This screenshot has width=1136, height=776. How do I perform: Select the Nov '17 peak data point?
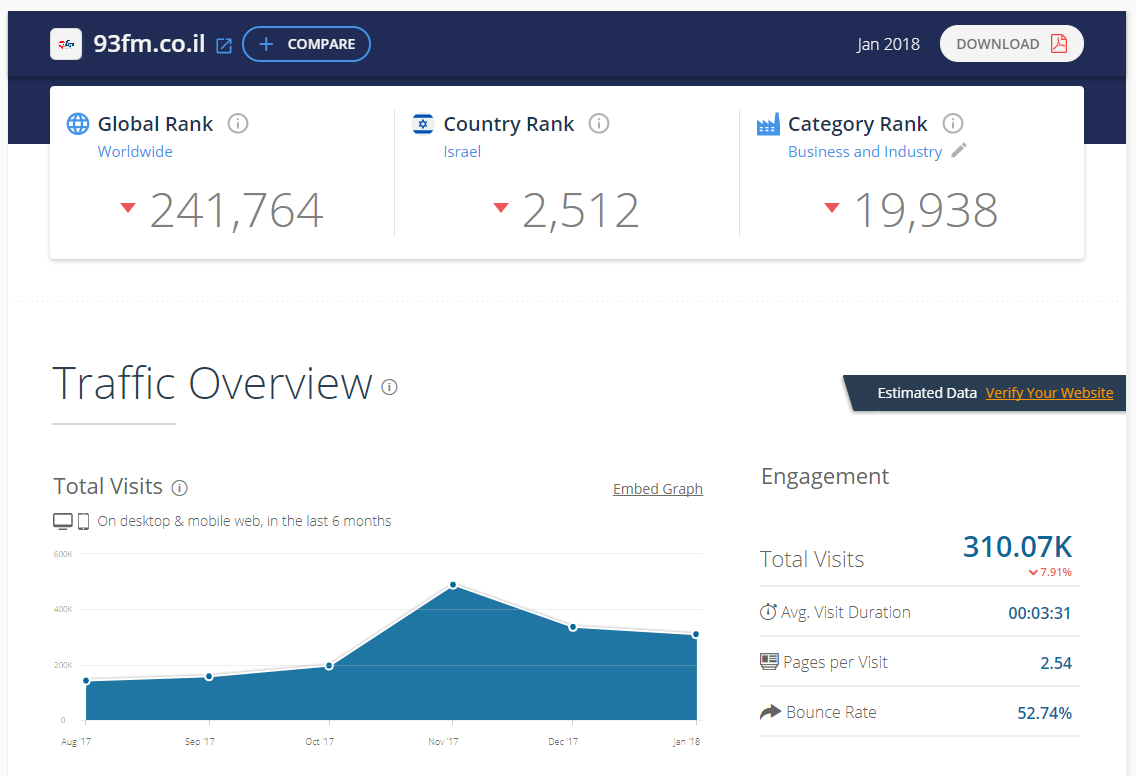point(453,585)
